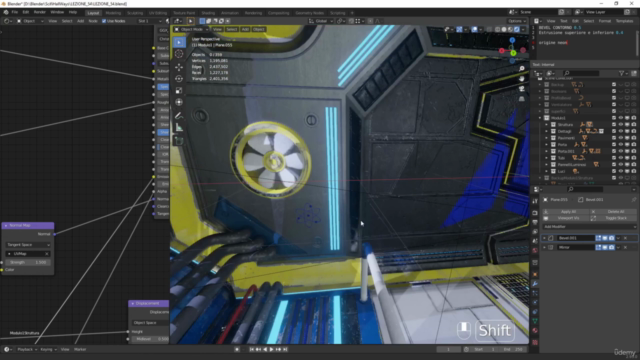Select the Transform tool in viewport toolbar
The height and width of the screenshot is (360, 640).
pos(179,102)
